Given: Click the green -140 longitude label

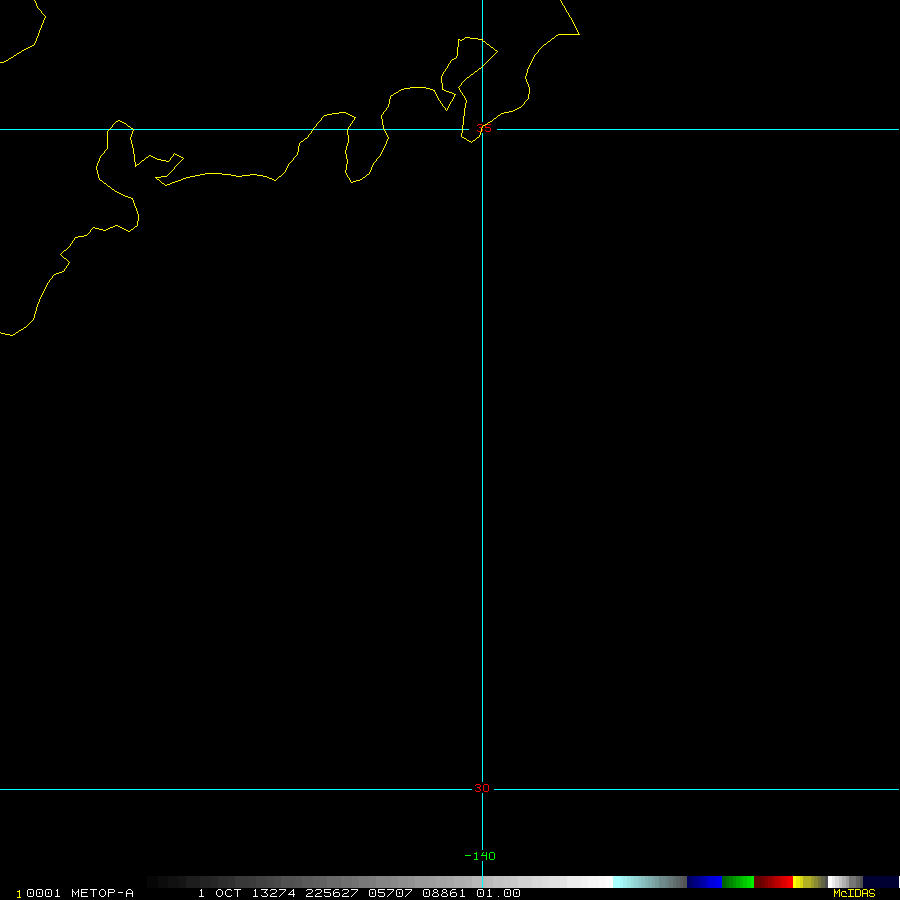Looking at the screenshot, I should (480, 856).
